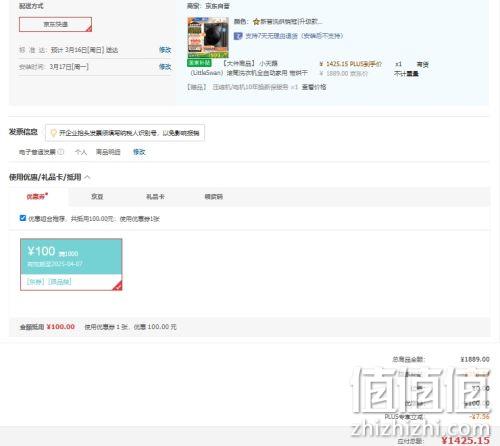The width and height of the screenshot is (500, 446).
Task: Click the 总商品金额 ¥1889.00 value
Action: (x=475, y=359)
